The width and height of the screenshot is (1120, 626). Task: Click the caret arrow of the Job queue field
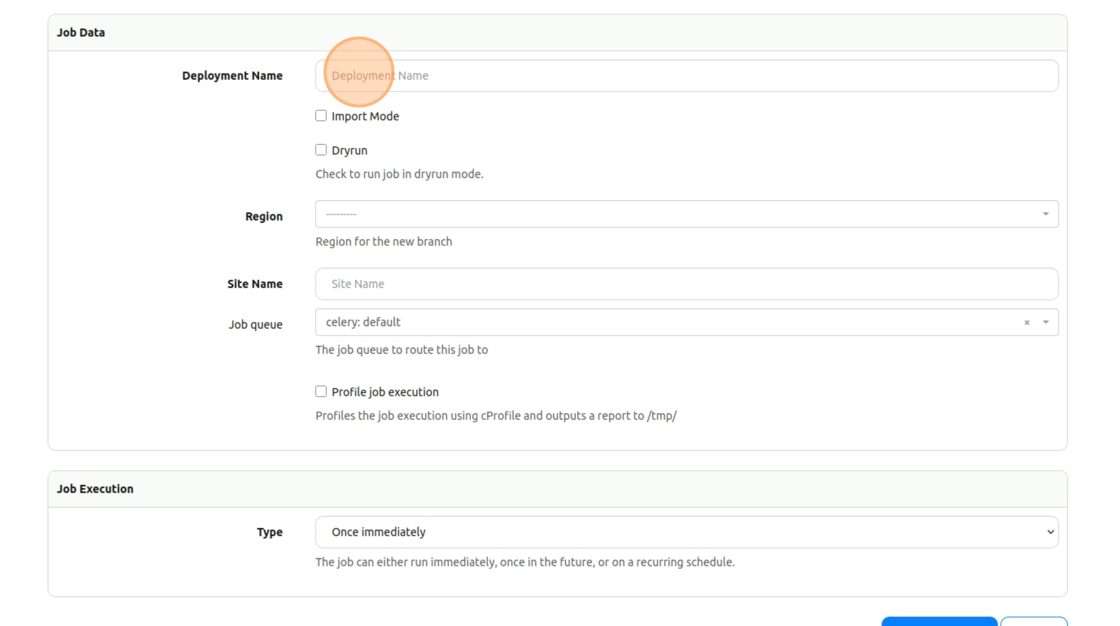click(x=1046, y=323)
